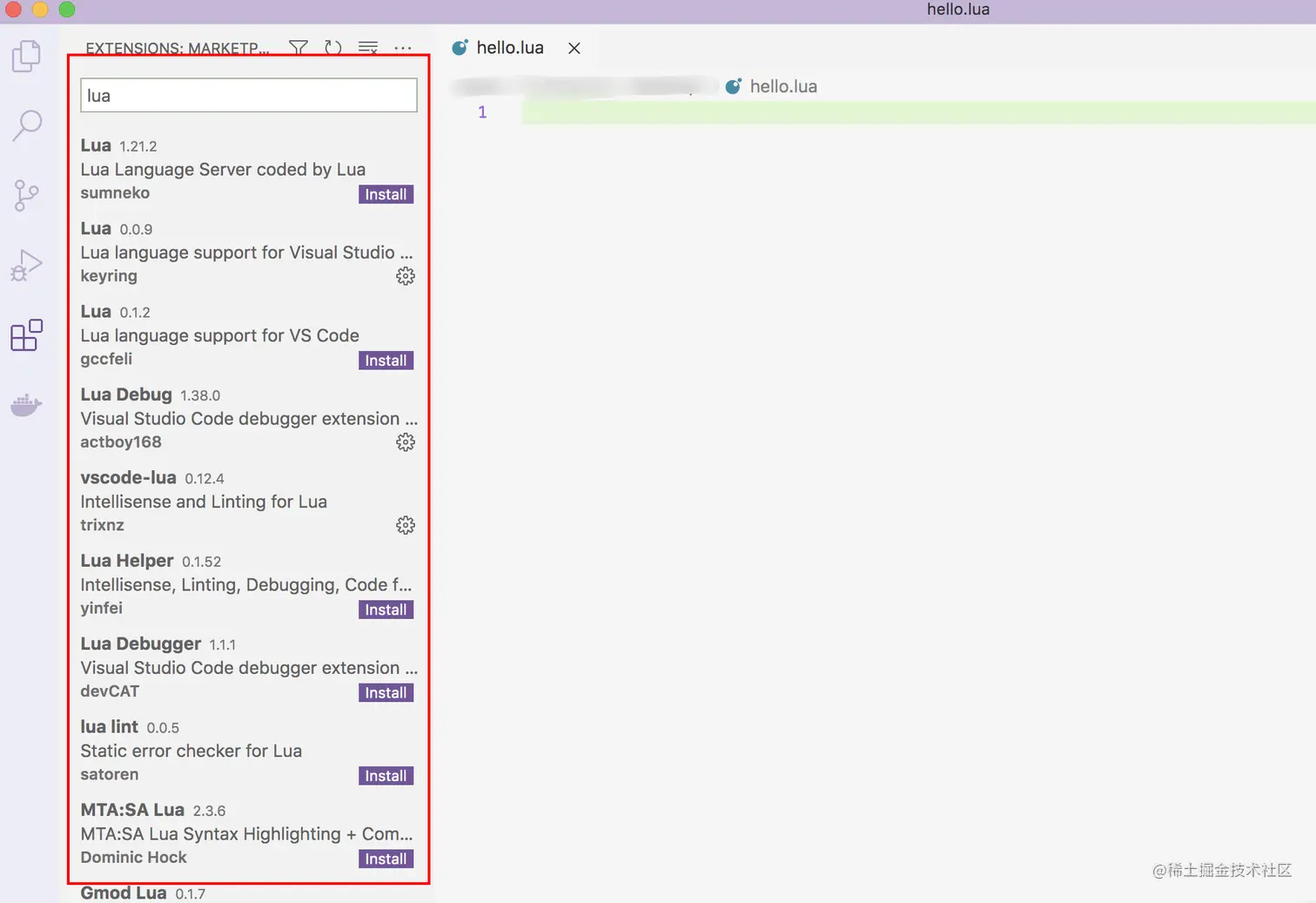Install the MTA:SA Lua extension
This screenshot has height=903, width=1316.
(386, 859)
